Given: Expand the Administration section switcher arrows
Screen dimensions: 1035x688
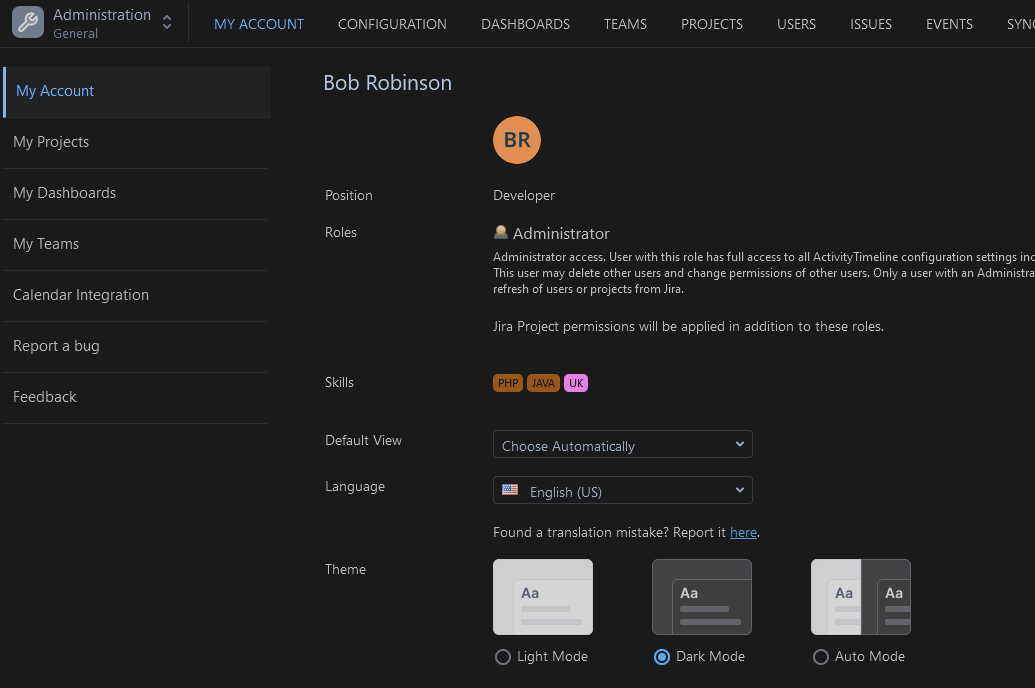Looking at the screenshot, I should [167, 23].
